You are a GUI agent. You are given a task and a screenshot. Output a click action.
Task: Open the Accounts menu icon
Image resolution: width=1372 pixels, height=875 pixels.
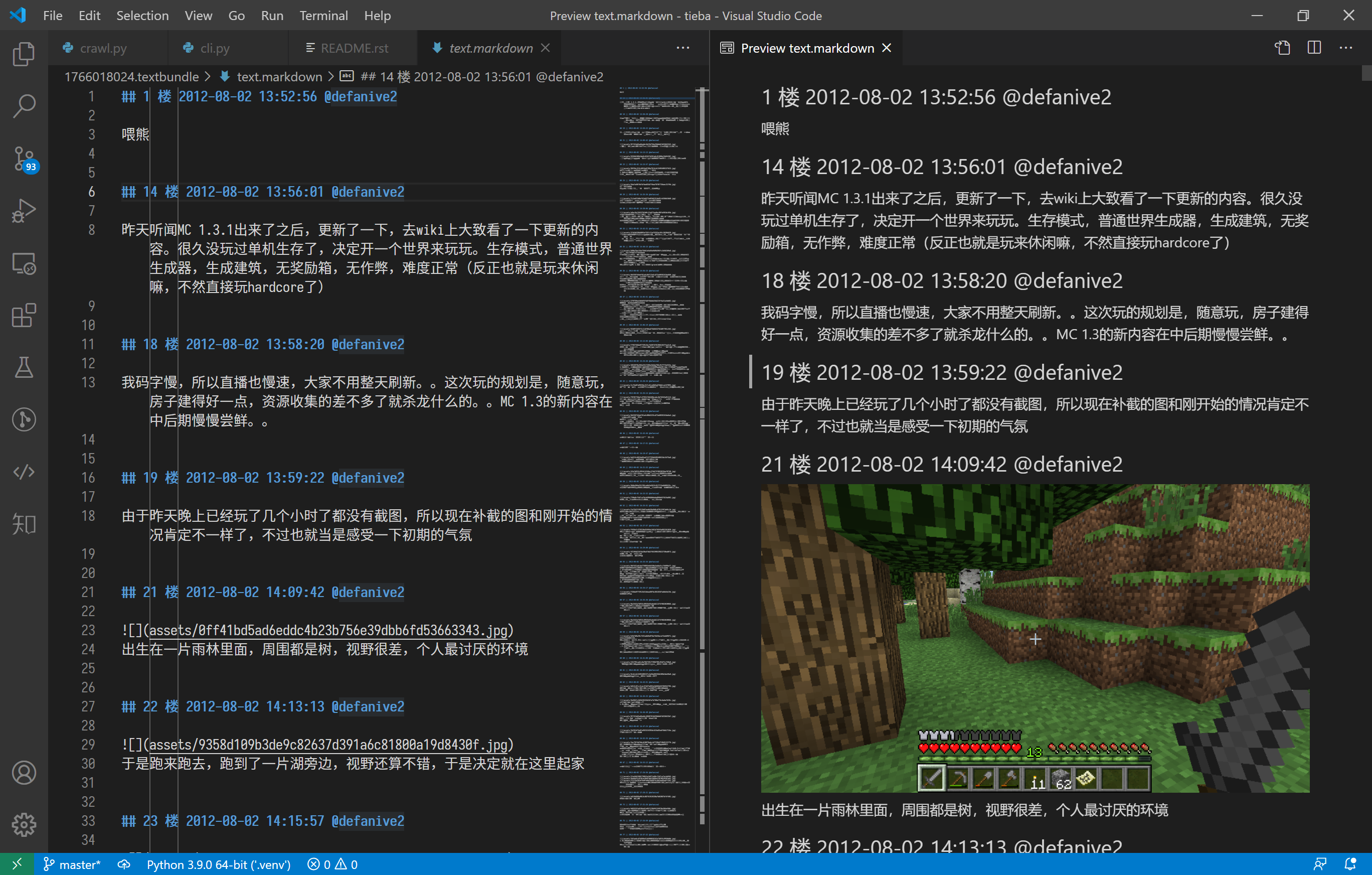[x=24, y=772]
